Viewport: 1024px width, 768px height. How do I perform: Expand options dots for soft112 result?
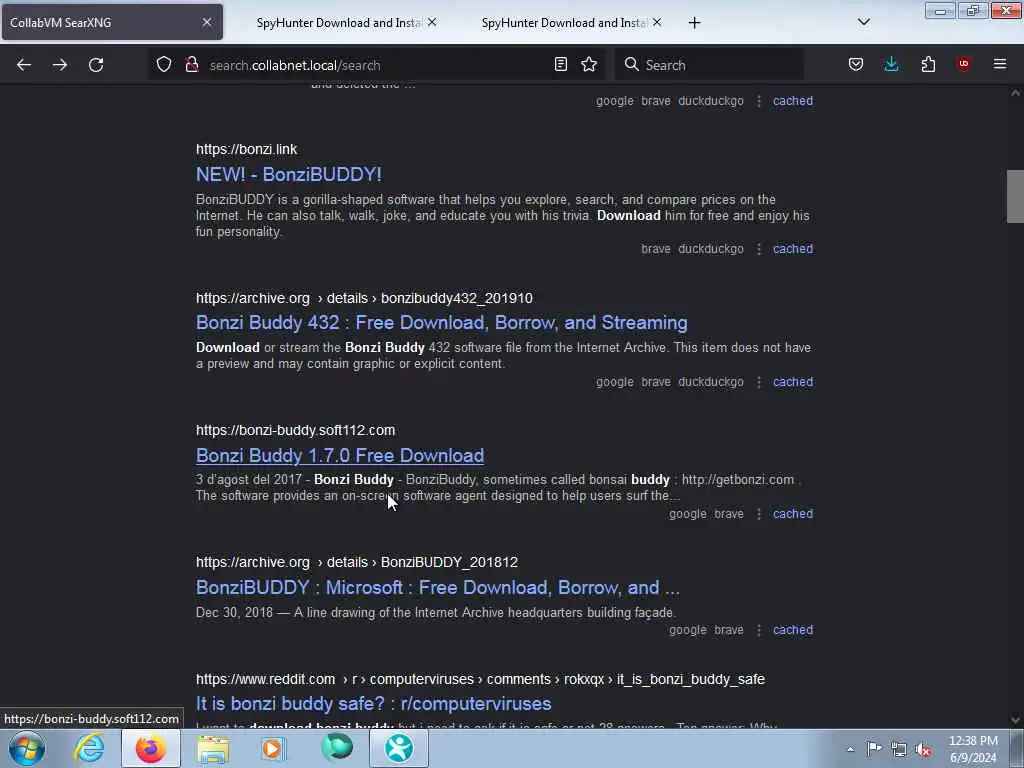(x=759, y=514)
